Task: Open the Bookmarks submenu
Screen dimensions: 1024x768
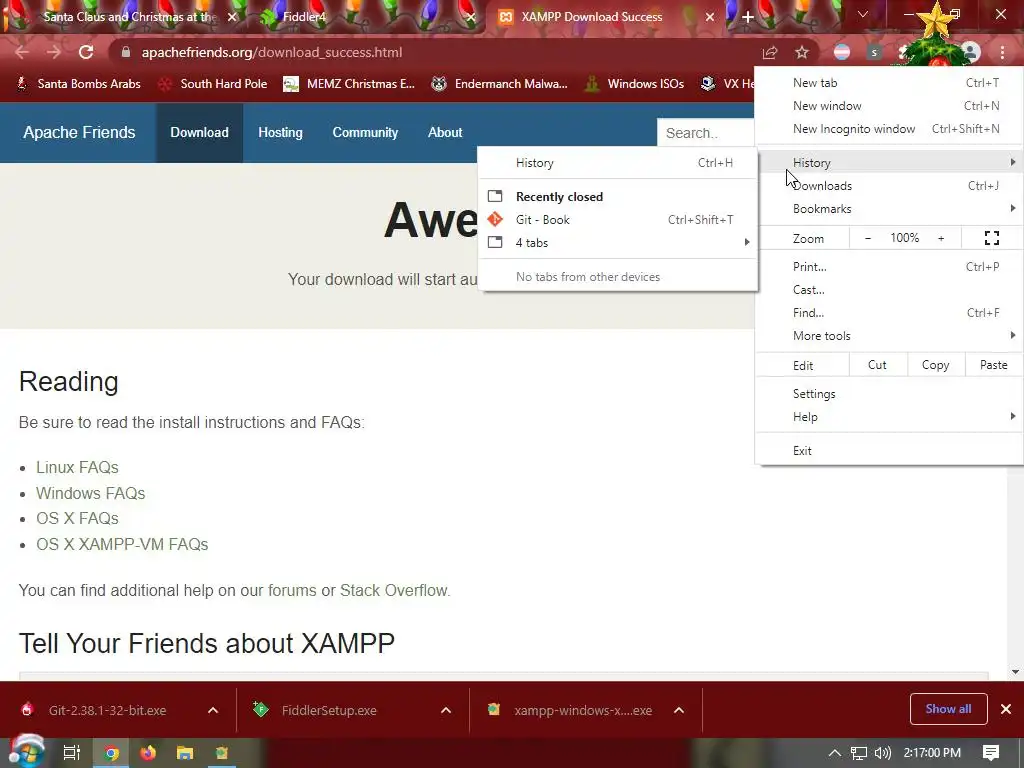Action: [x=889, y=208]
